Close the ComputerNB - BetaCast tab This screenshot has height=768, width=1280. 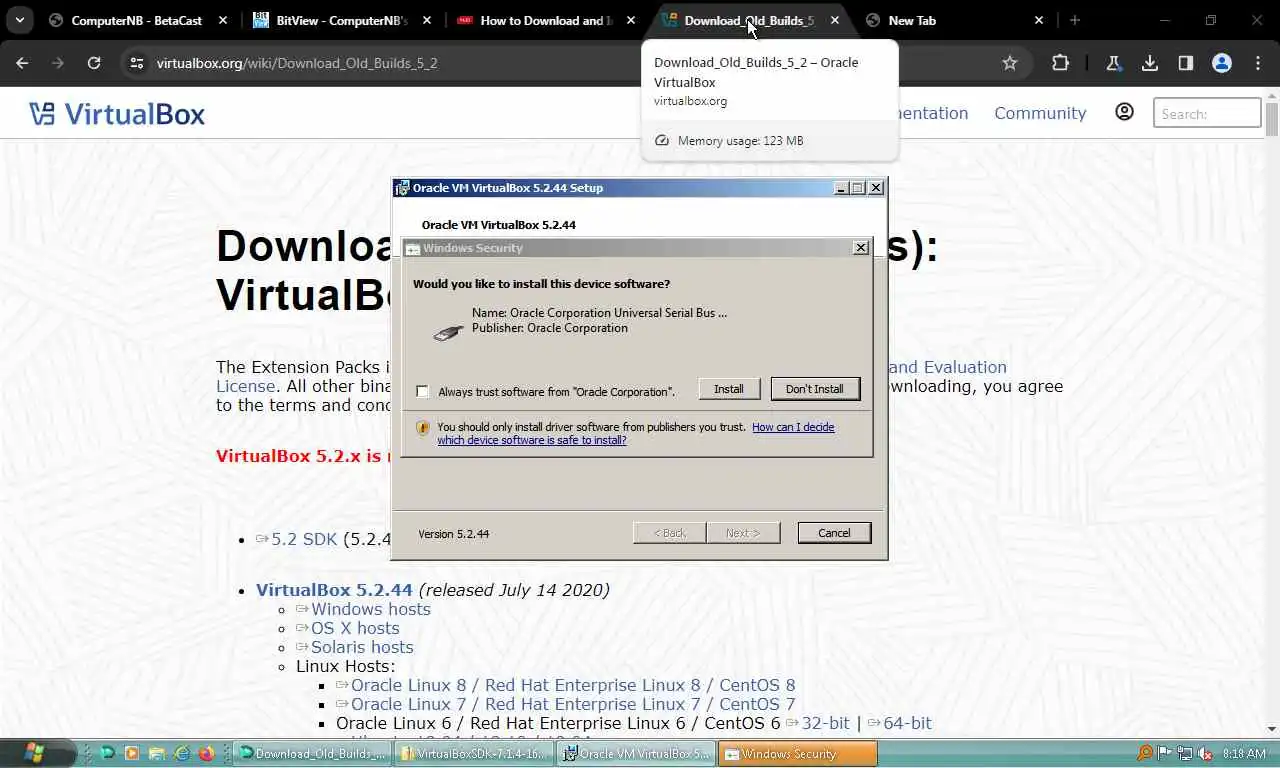point(222,20)
